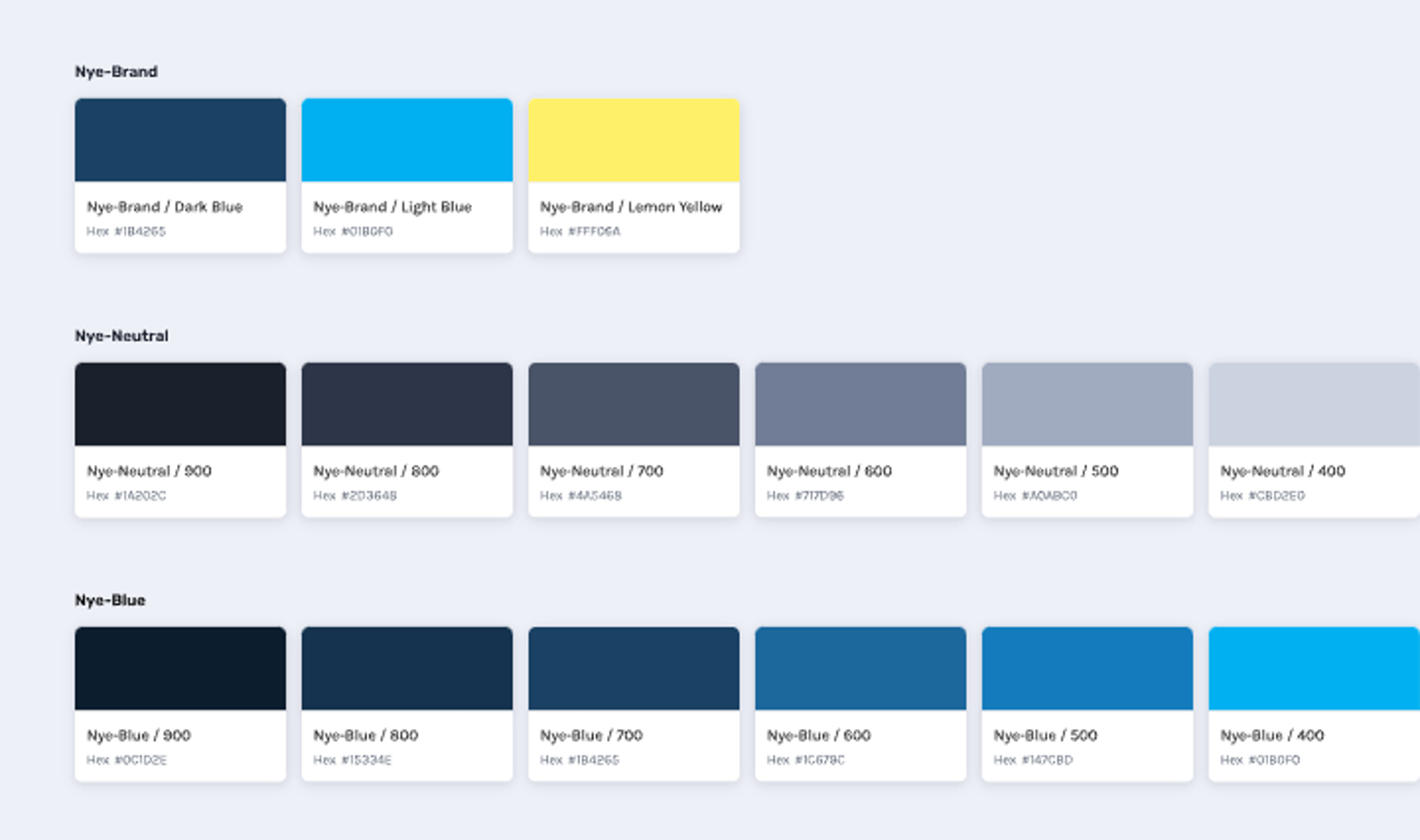Select the Nye-Neutral 900 color swatch
This screenshot has width=1420, height=840.
point(180,404)
